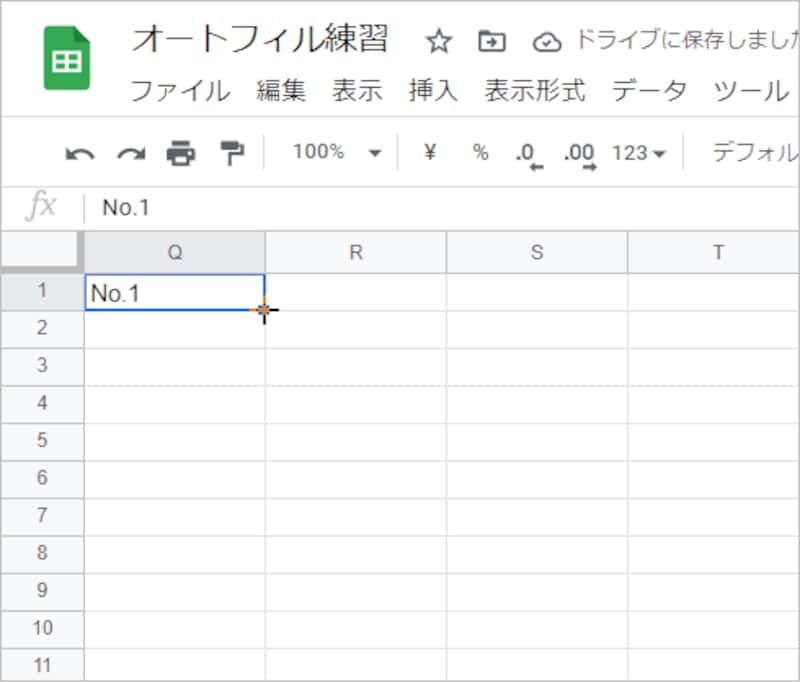Screen dimensions: 800x682
Task: Open the データ menu
Action: [x=649, y=91]
